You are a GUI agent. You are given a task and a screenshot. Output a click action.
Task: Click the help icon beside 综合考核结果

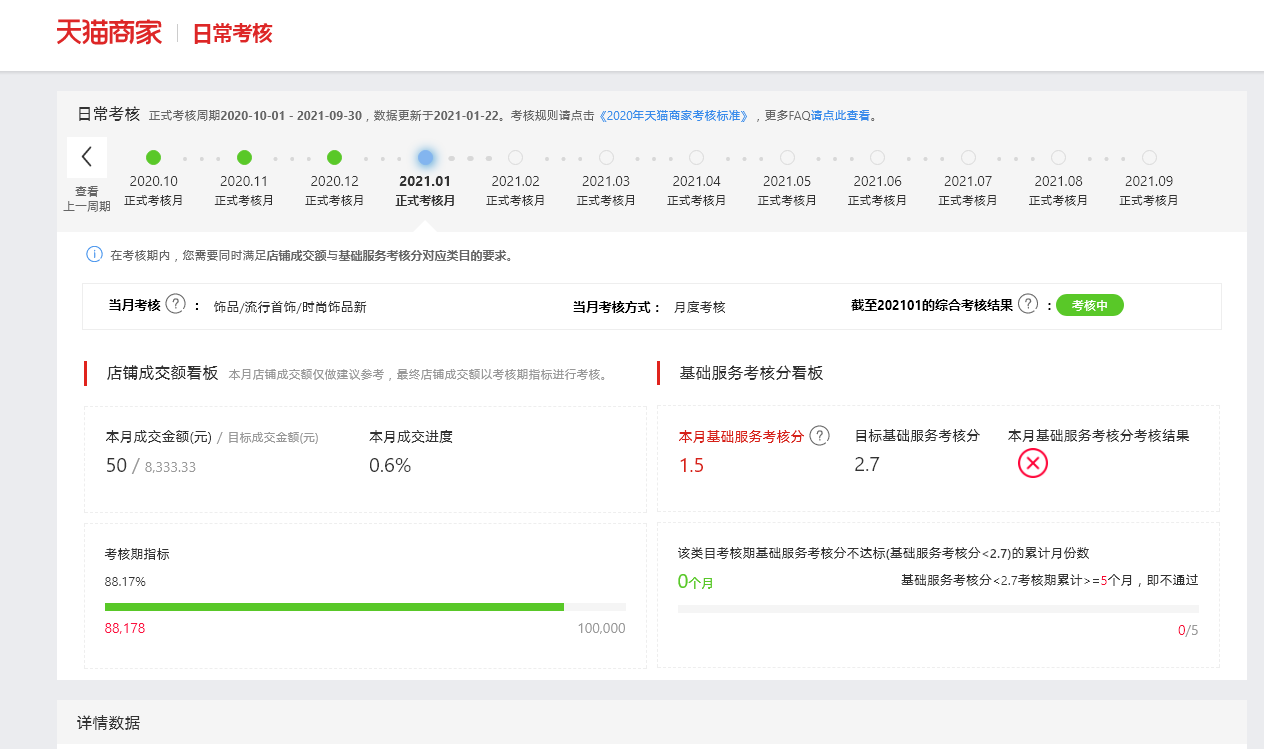(1028, 304)
